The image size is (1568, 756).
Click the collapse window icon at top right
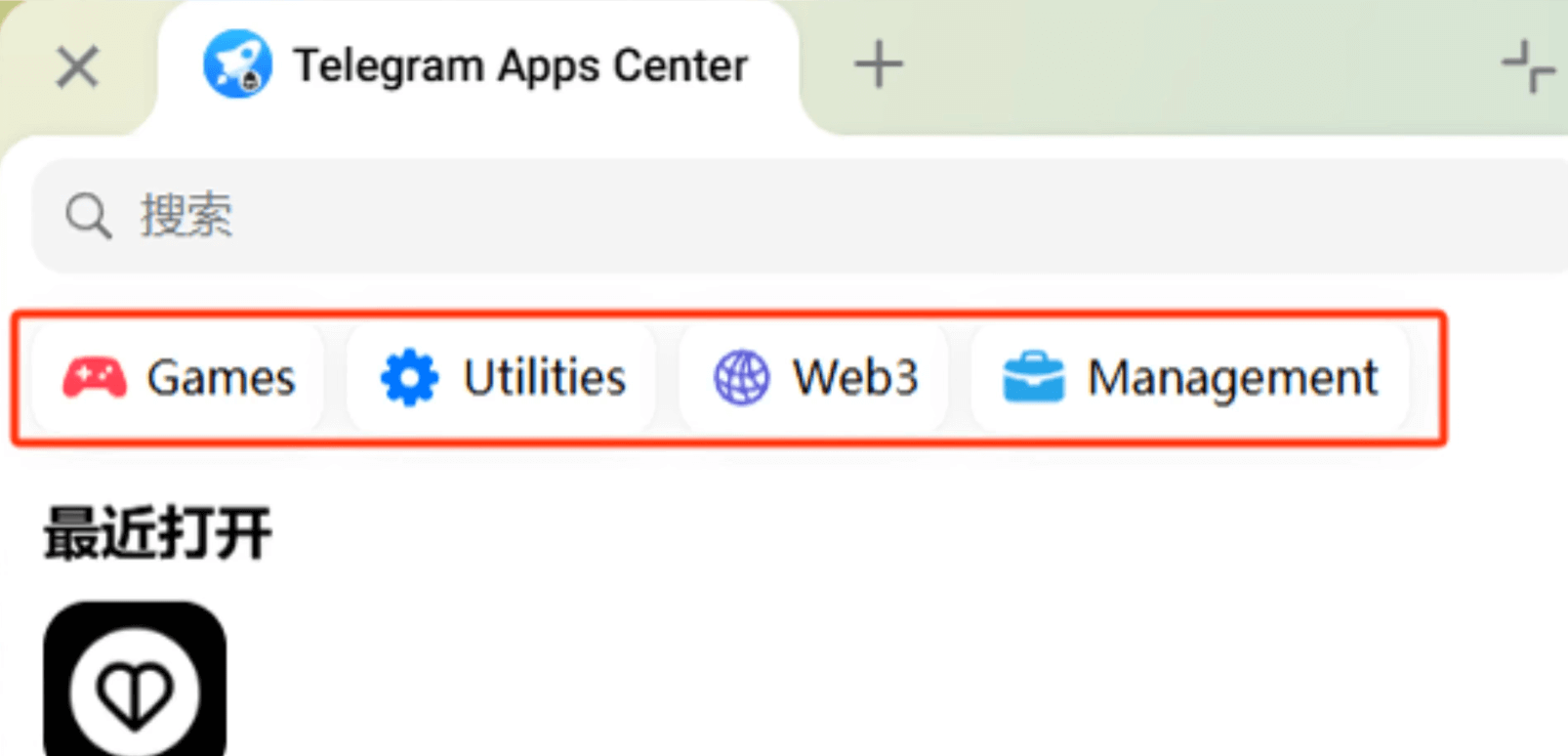[1527, 66]
